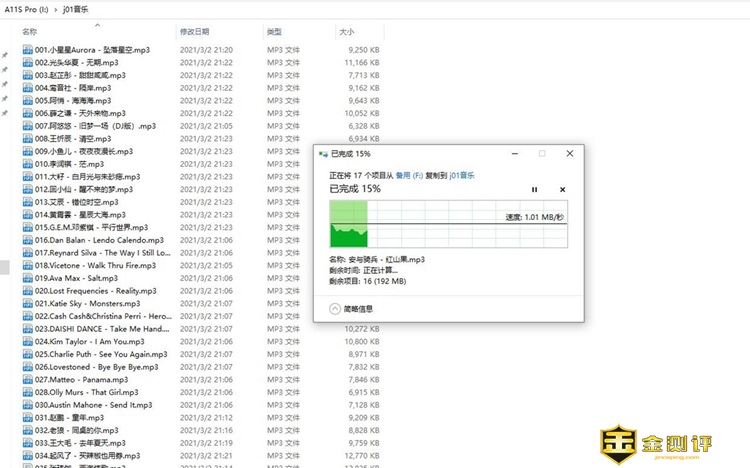Select MP3 icon of 001.小星星Aurora file

pos(27,49)
